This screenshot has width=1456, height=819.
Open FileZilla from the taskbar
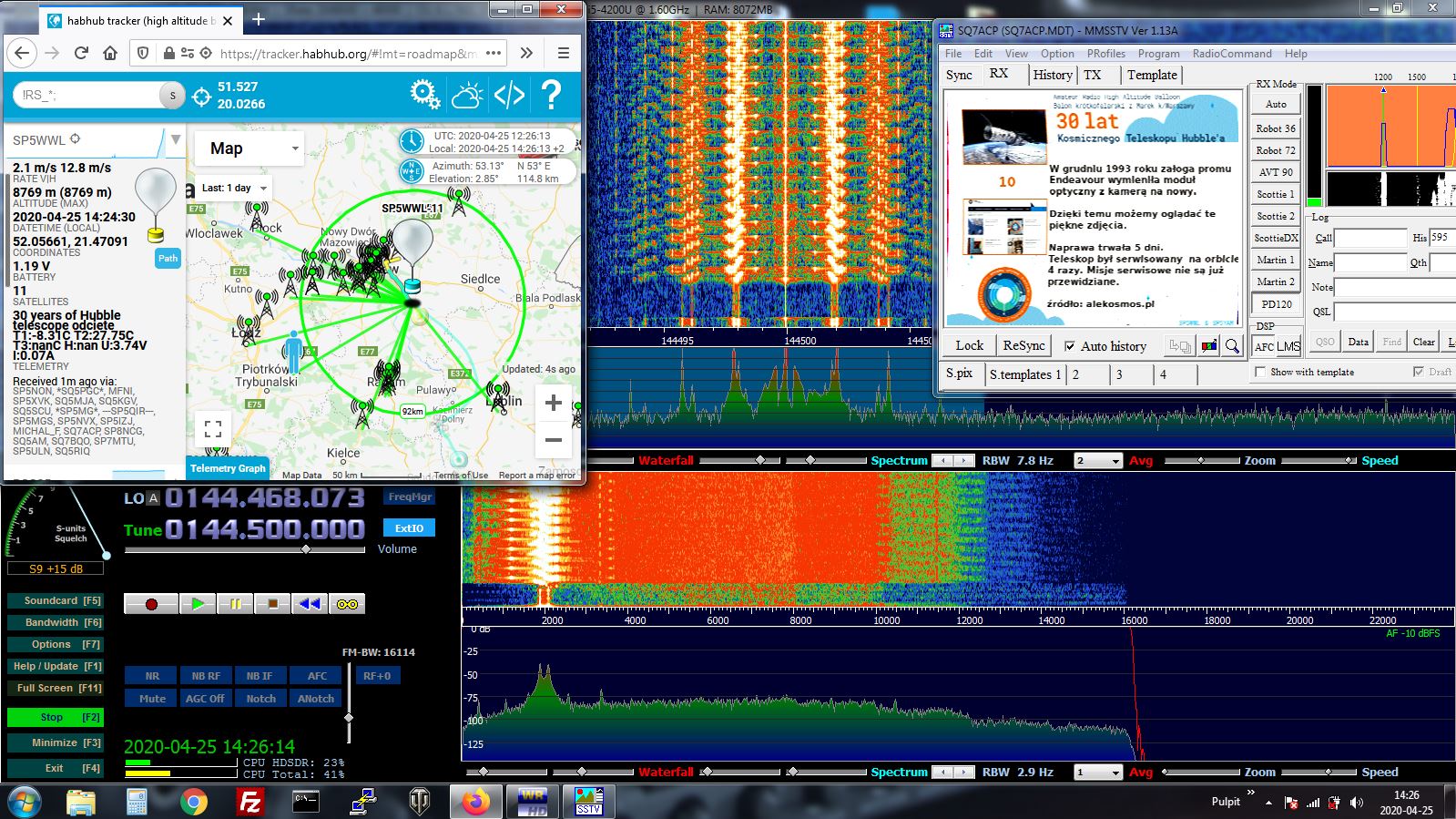click(249, 802)
